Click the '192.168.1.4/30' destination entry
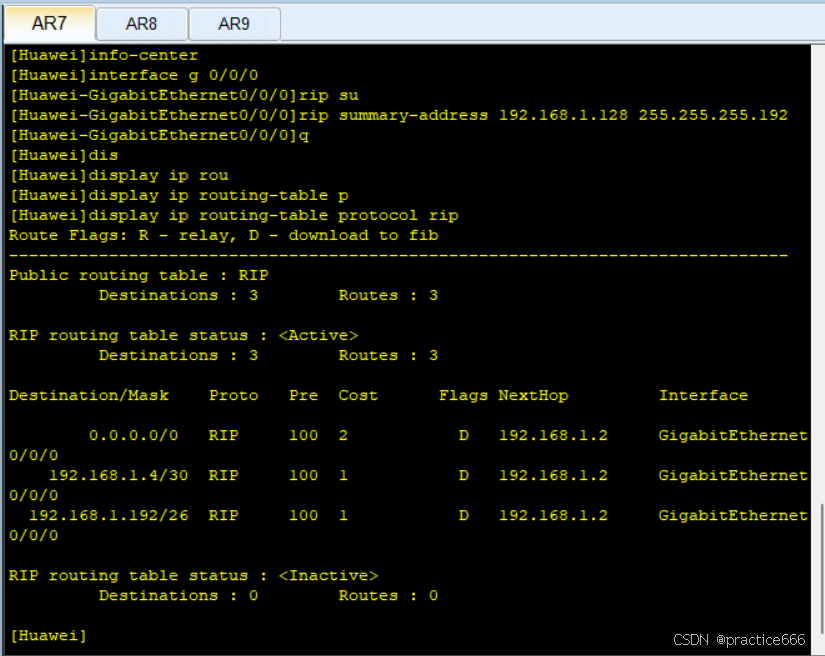The height and width of the screenshot is (656, 825). pos(118,476)
